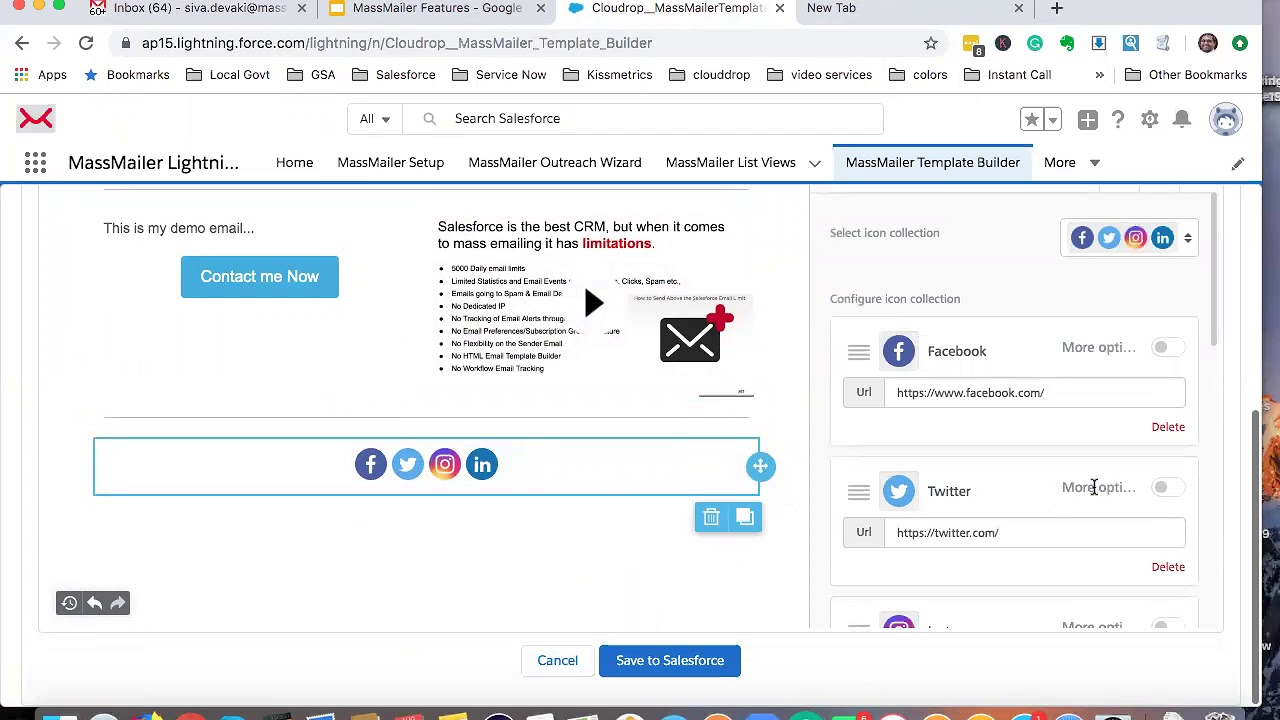Play the embedded video in the email
The width and height of the screenshot is (1280, 720).
click(594, 303)
